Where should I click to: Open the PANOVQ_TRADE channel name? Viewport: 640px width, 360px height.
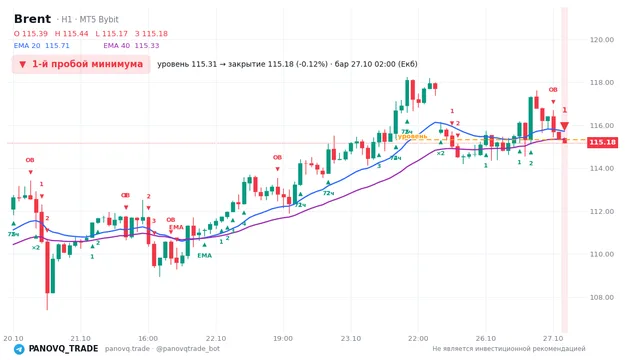click(63, 349)
